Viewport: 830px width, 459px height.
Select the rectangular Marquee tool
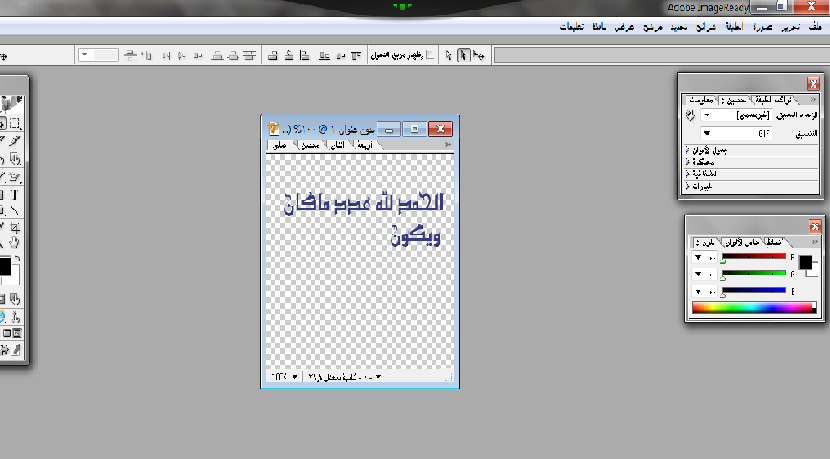click(x=16, y=123)
